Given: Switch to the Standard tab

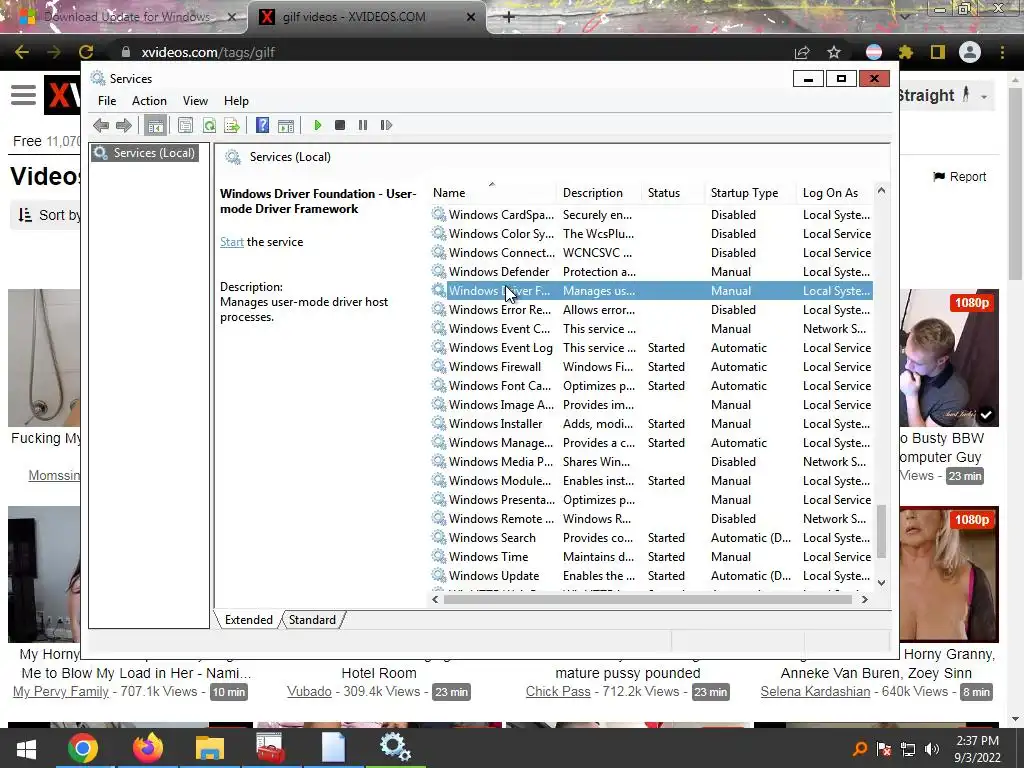Looking at the screenshot, I should (x=312, y=620).
